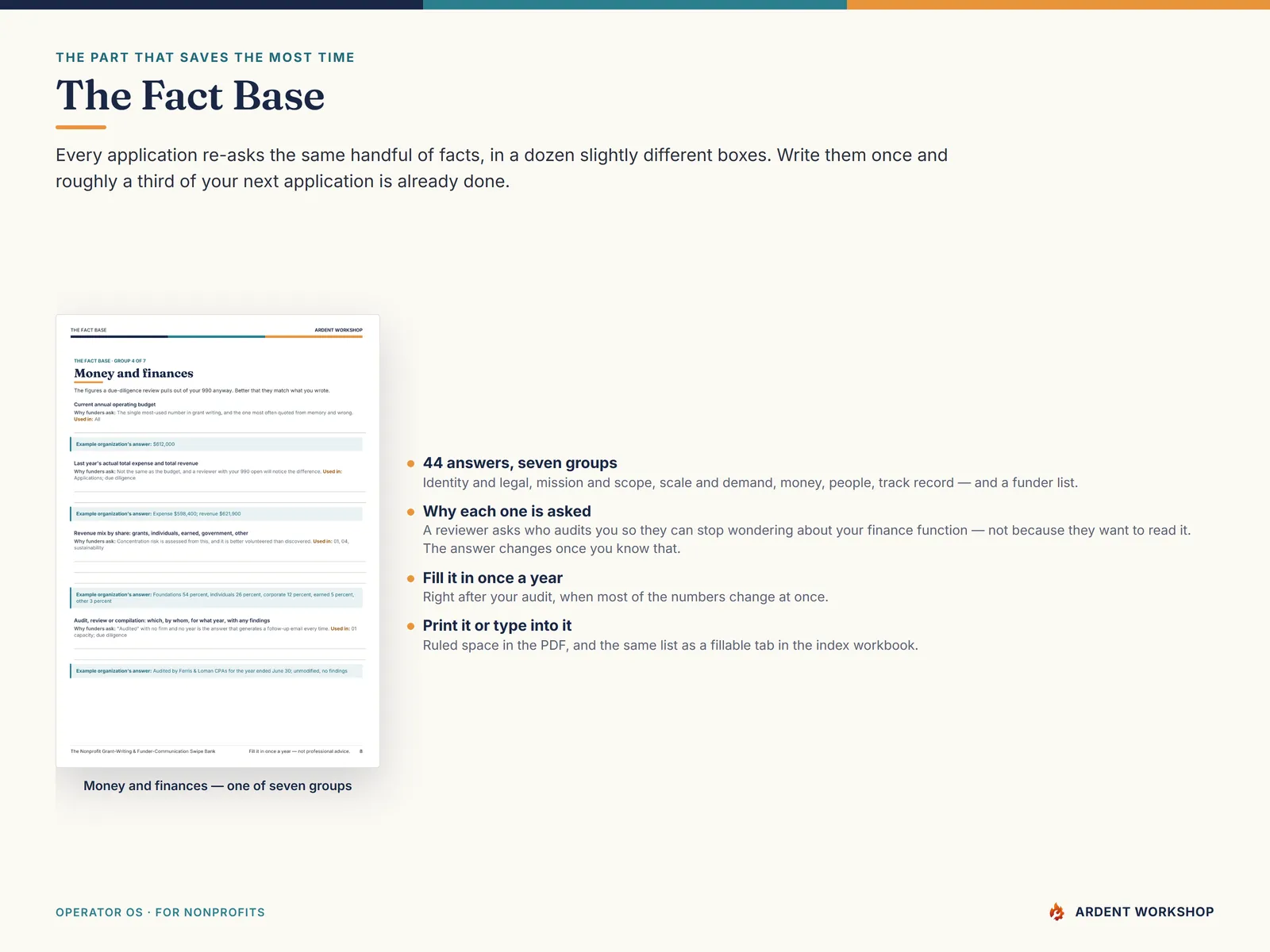Click "Revenue mix by share" heading in thumbnail
The width and height of the screenshot is (1270, 952).
coord(161,533)
